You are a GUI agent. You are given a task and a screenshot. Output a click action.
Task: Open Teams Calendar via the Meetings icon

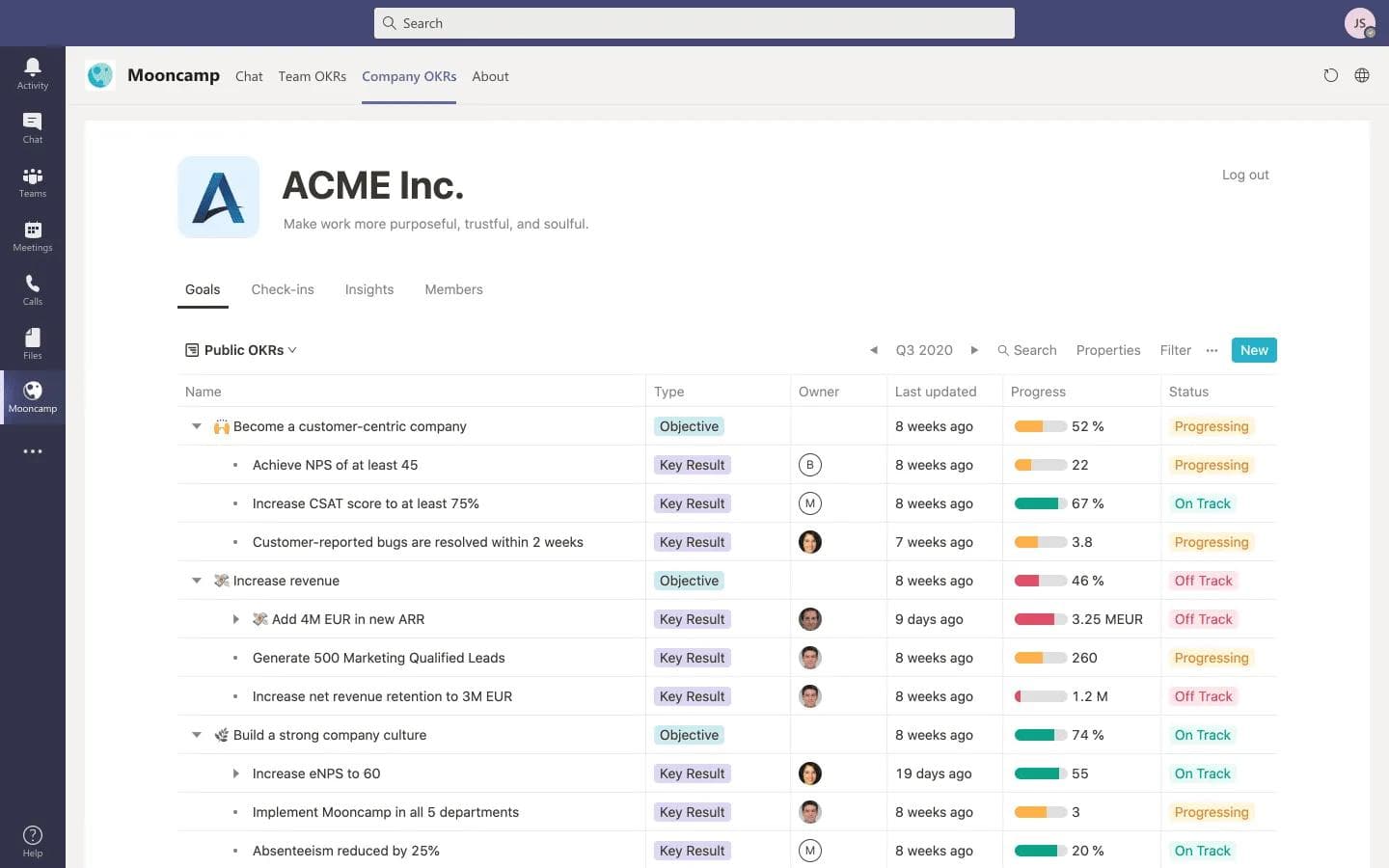[32, 234]
